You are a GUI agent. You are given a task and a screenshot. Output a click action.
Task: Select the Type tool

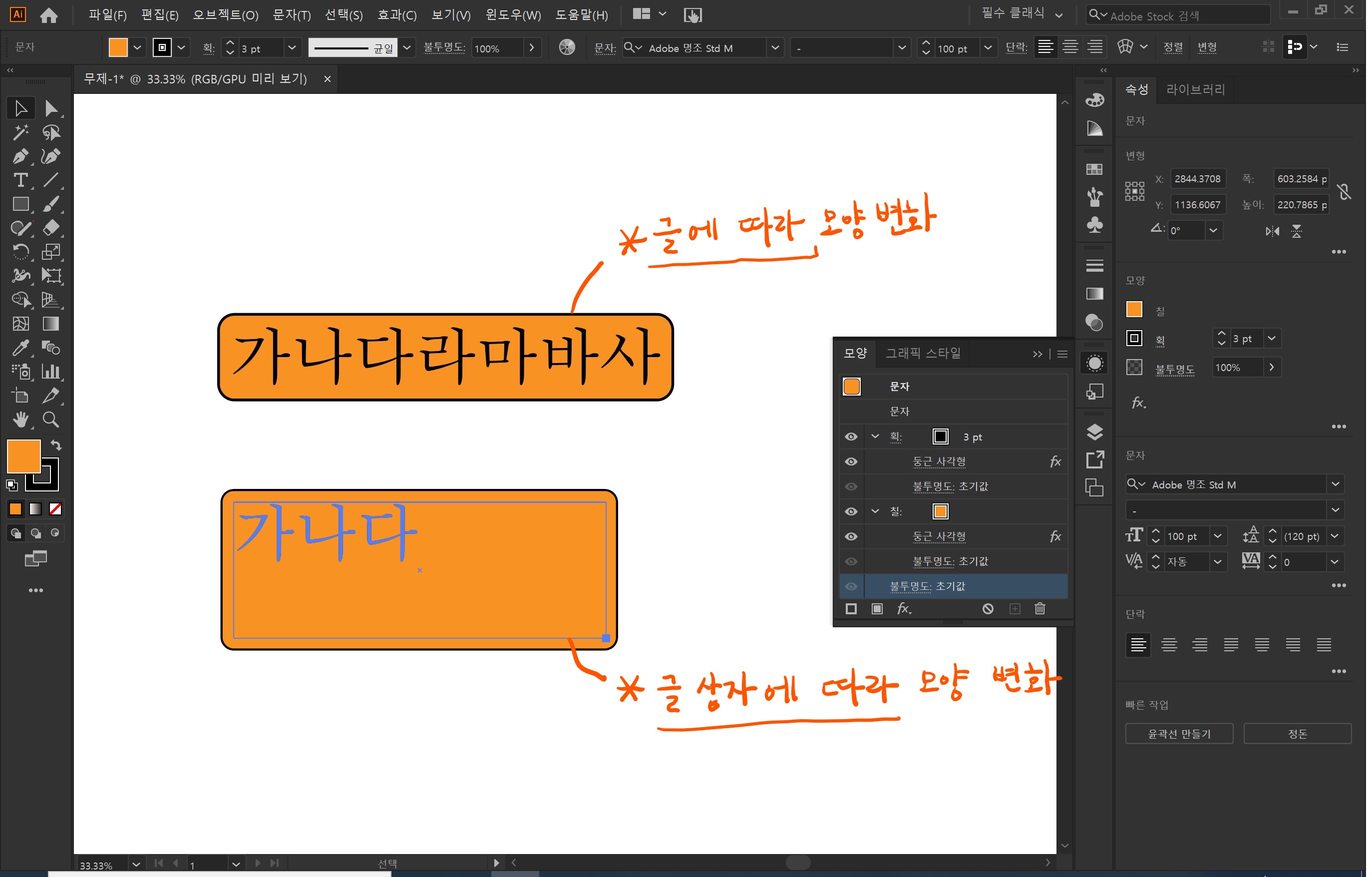click(x=21, y=180)
